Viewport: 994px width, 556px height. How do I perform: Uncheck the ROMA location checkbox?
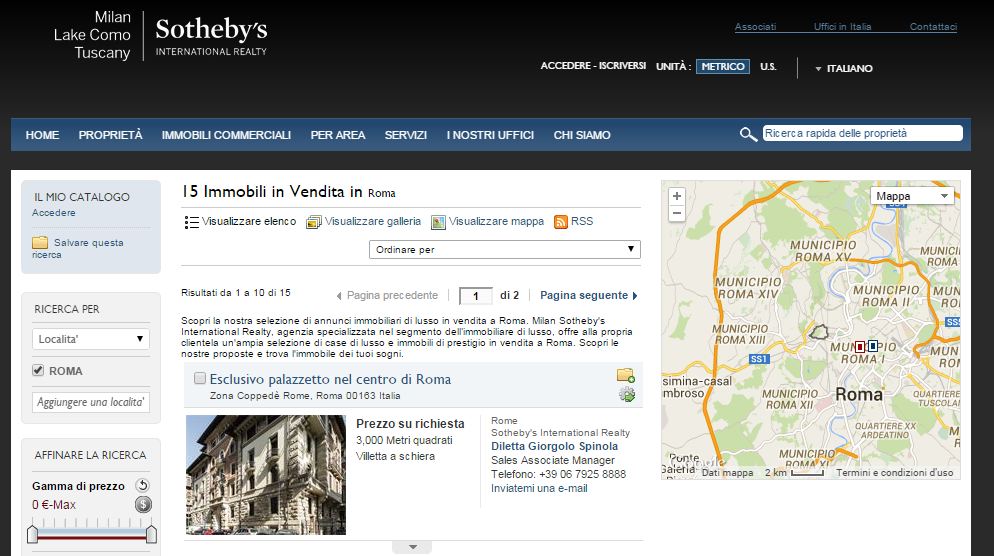pyautogui.click(x=38, y=371)
